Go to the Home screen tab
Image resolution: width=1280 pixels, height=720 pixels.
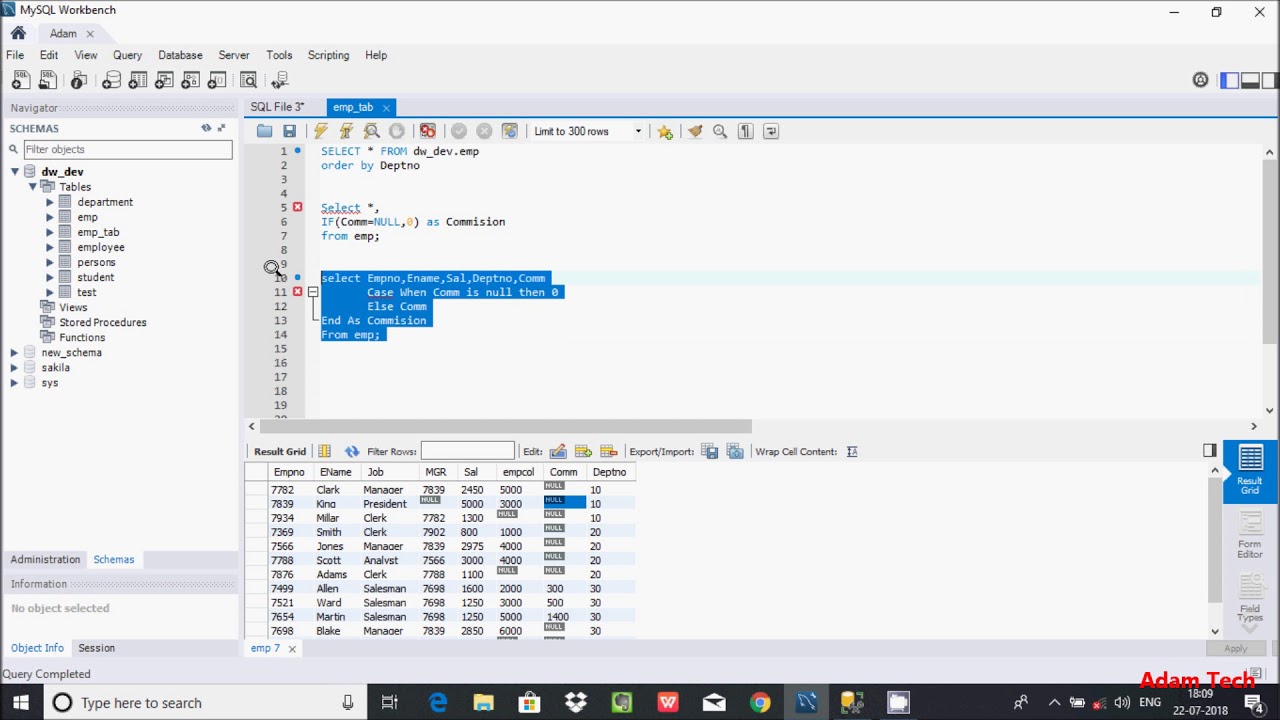(x=18, y=33)
